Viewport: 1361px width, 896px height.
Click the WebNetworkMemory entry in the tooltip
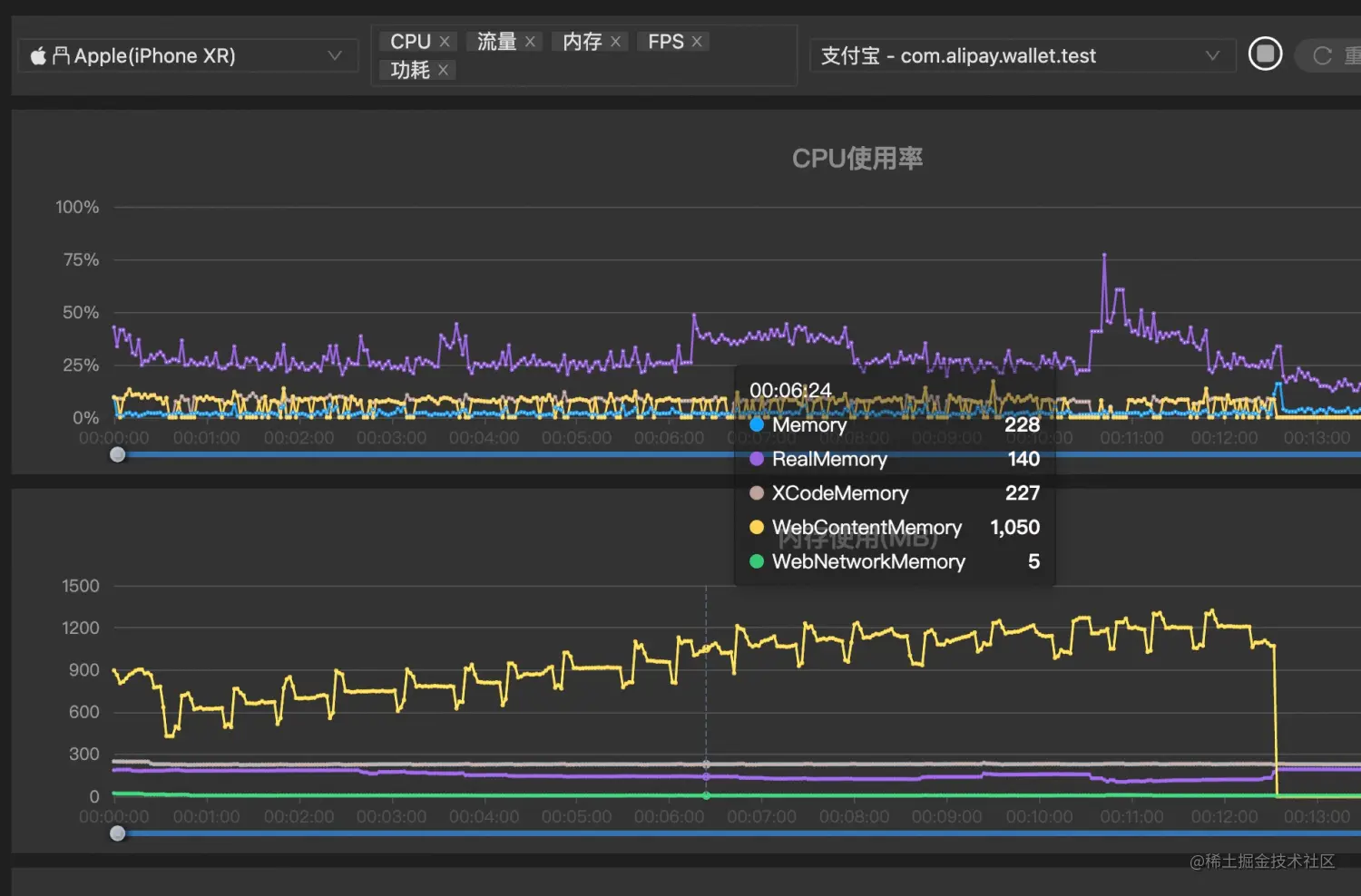[895, 562]
